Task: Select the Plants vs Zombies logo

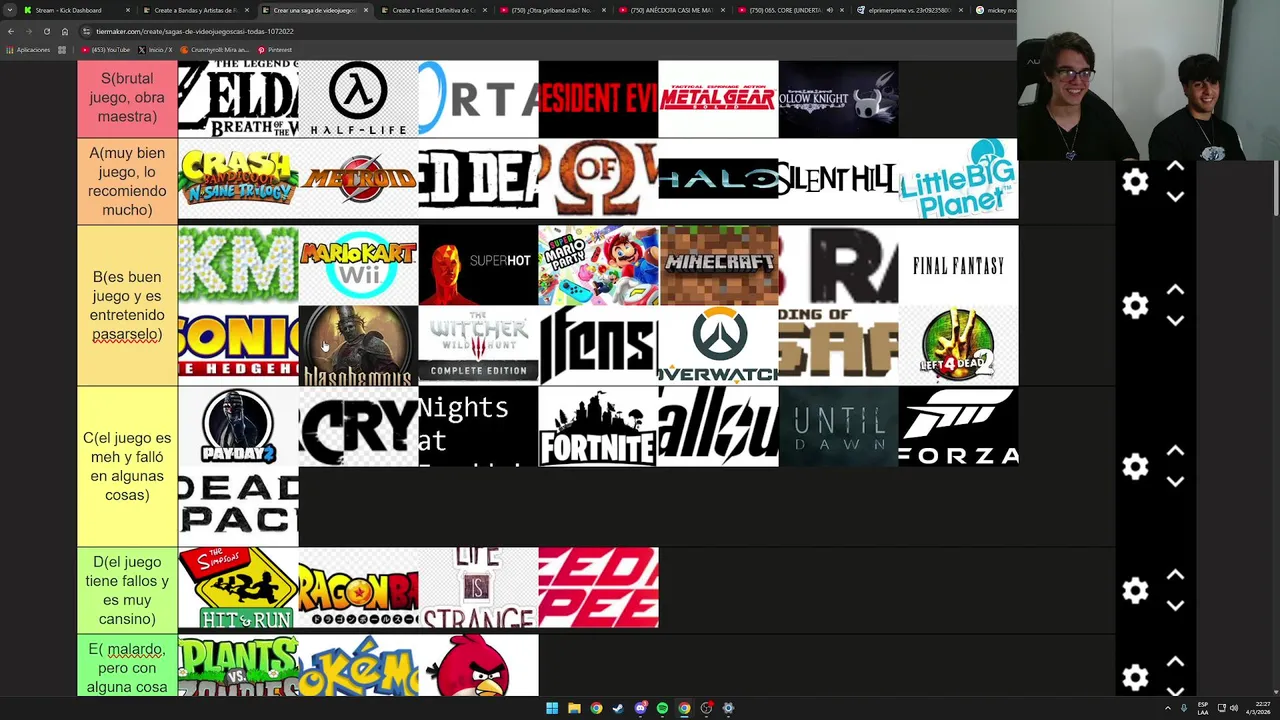Action: click(x=238, y=665)
